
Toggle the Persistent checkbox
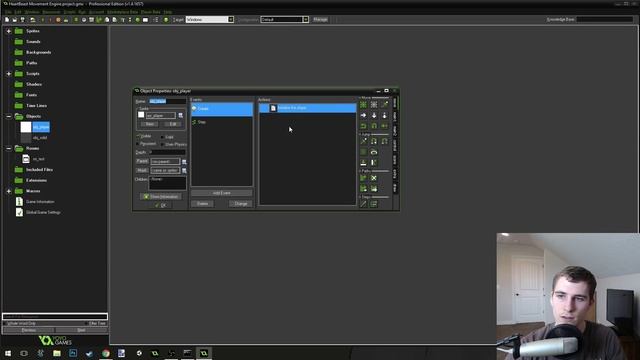tap(138, 144)
